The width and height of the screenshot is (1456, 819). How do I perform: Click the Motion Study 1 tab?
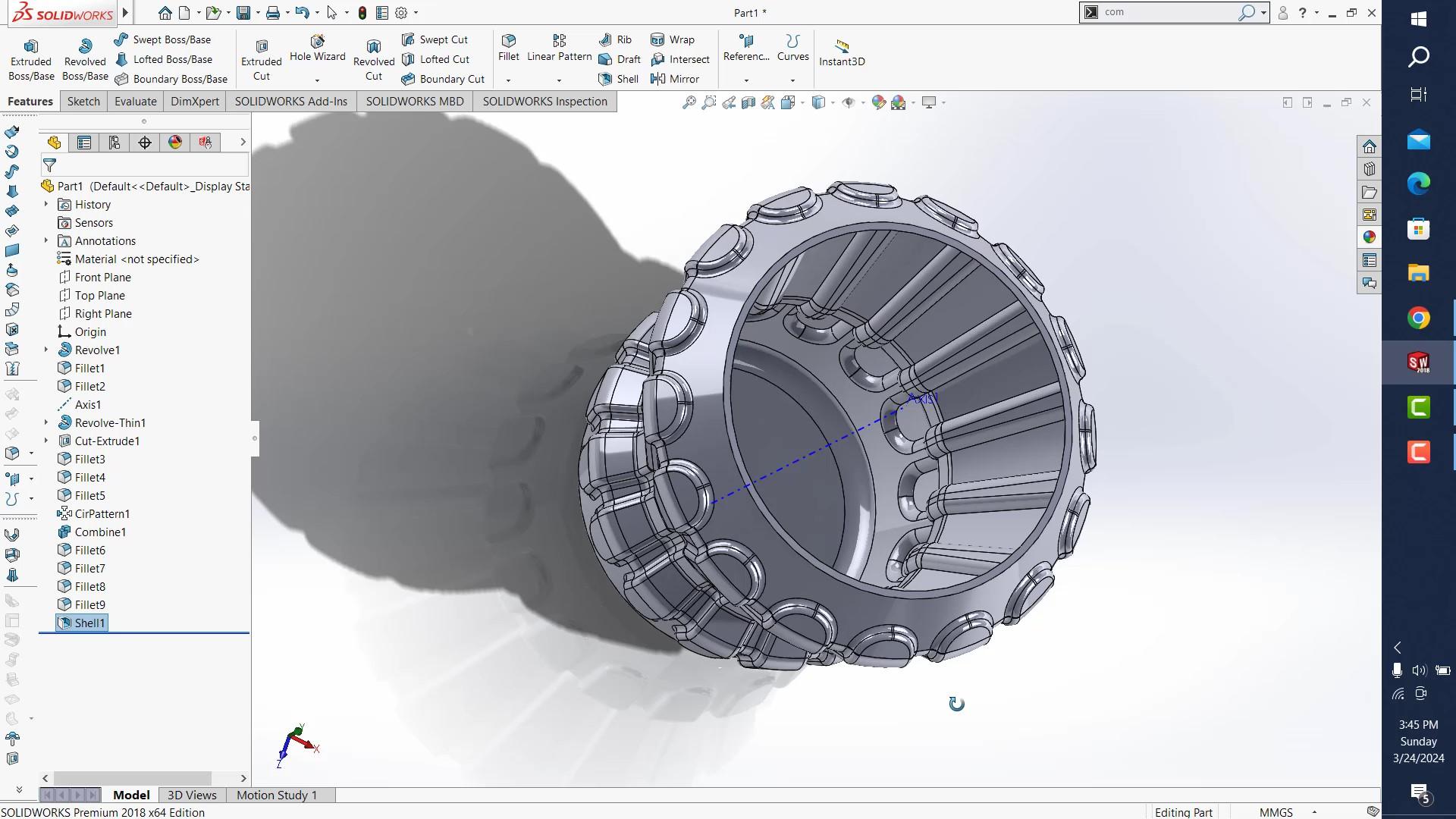[276, 795]
